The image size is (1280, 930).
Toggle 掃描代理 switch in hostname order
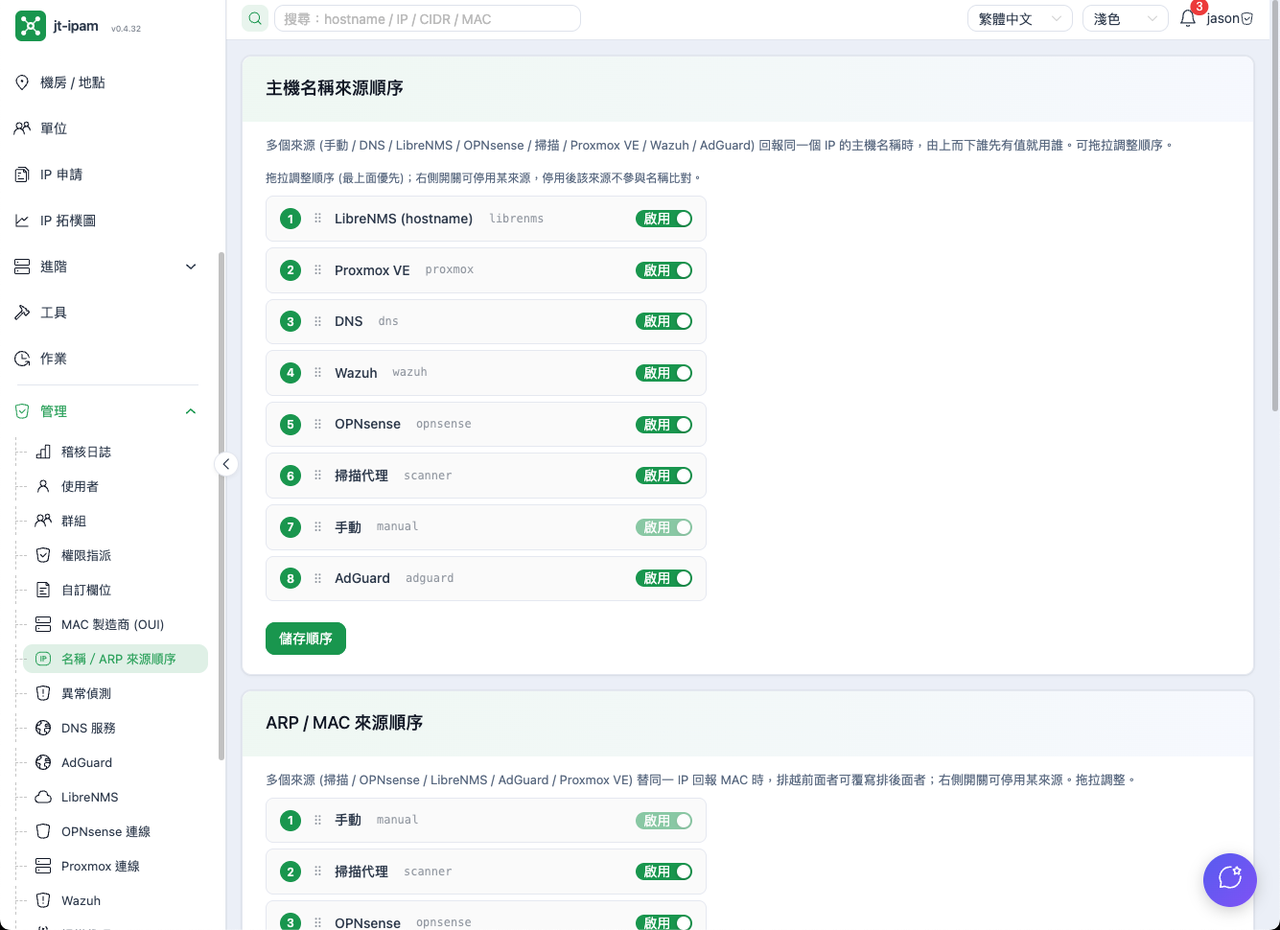664,475
